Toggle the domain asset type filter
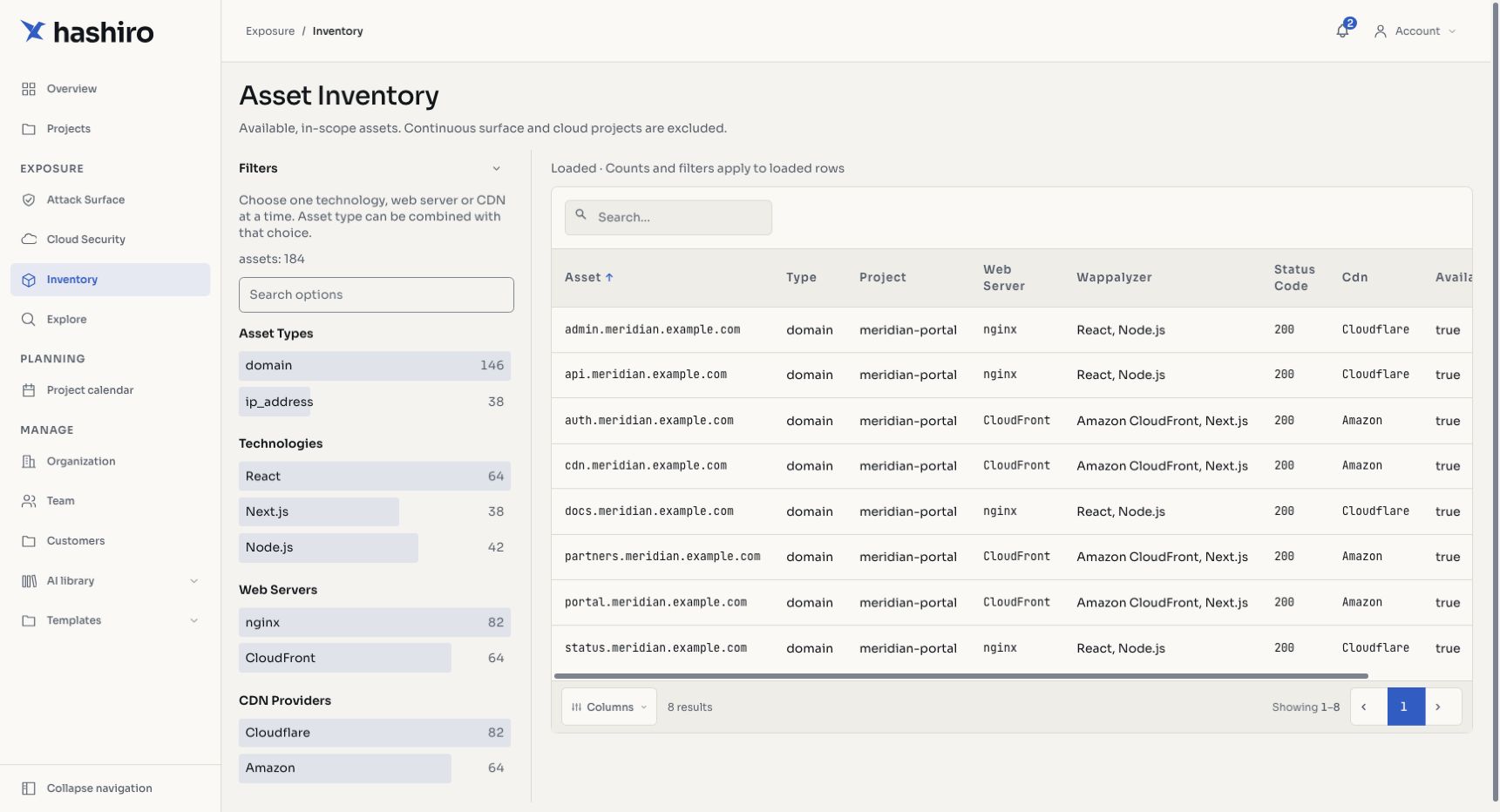Screen dimensions: 1500x812 pyautogui.click(x=375, y=366)
